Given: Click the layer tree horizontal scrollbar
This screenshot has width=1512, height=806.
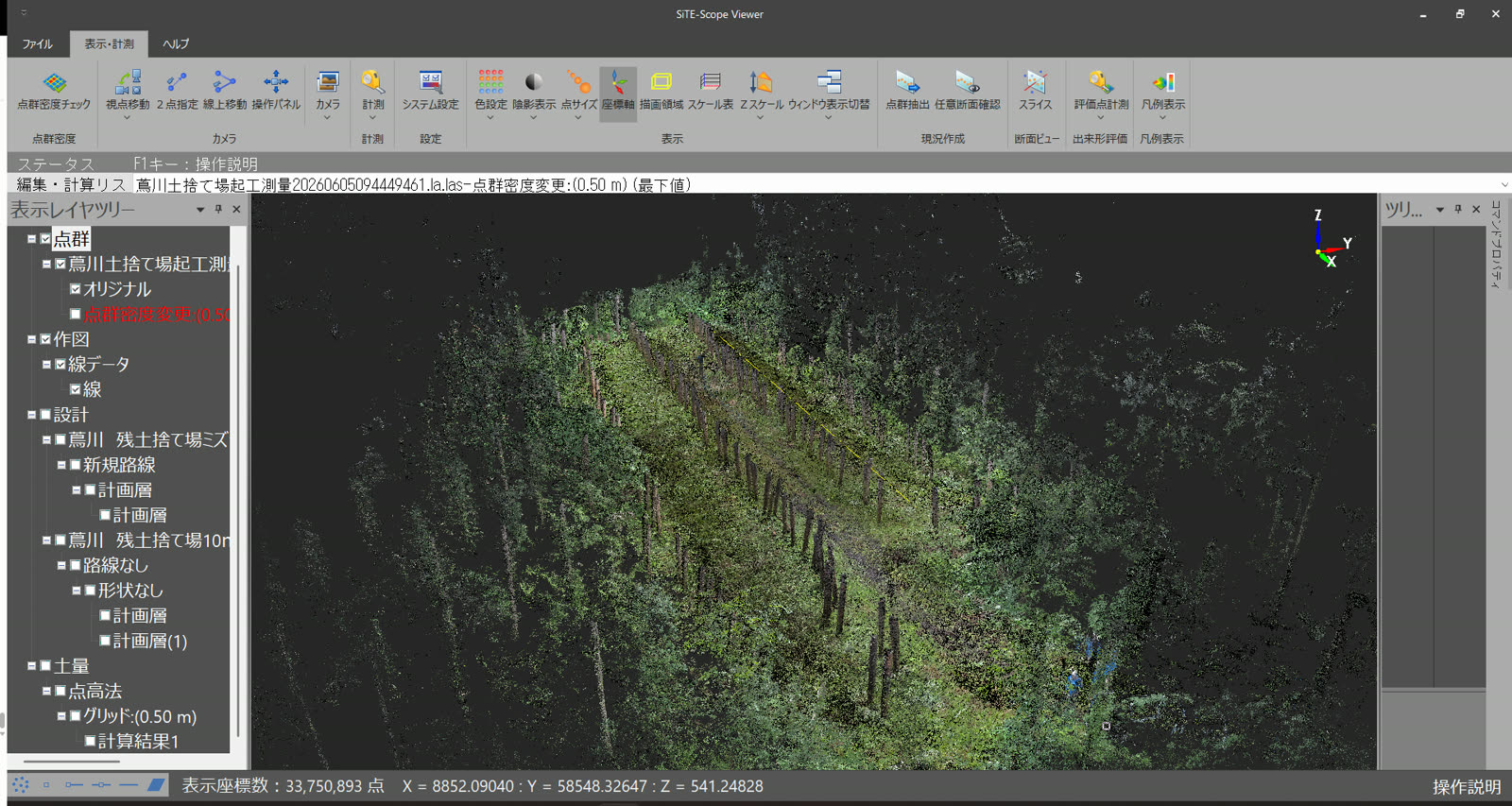Looking at the screenshot, I should click(72, 761).
